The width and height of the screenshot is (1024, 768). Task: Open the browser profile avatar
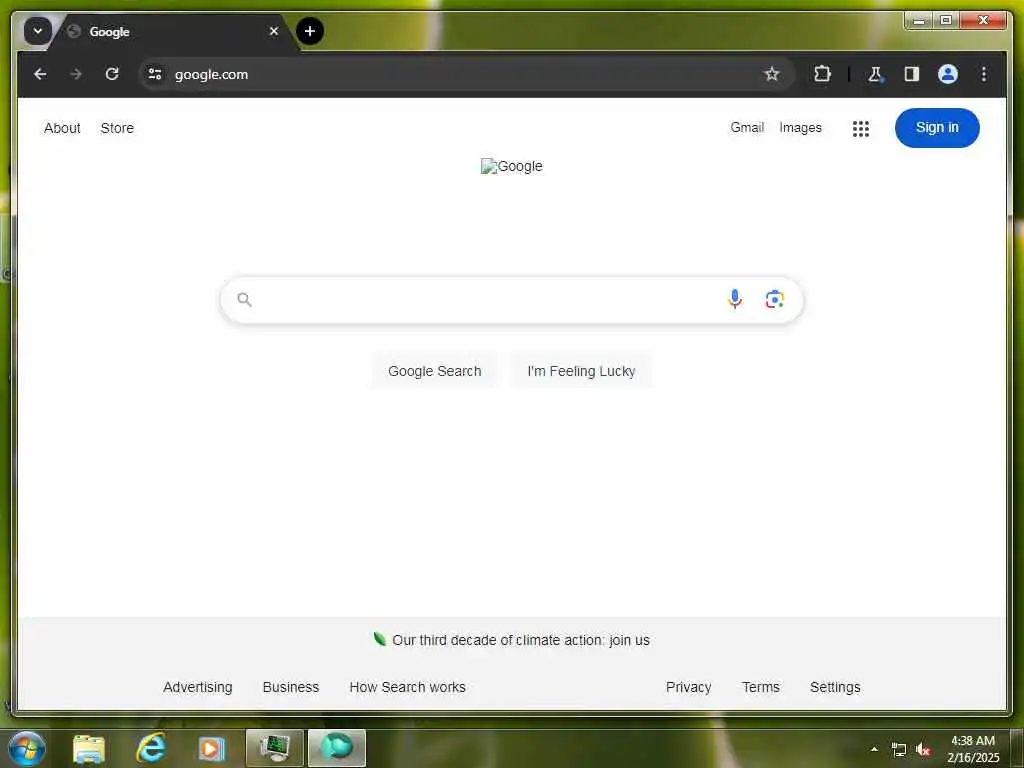pos(948,74)
